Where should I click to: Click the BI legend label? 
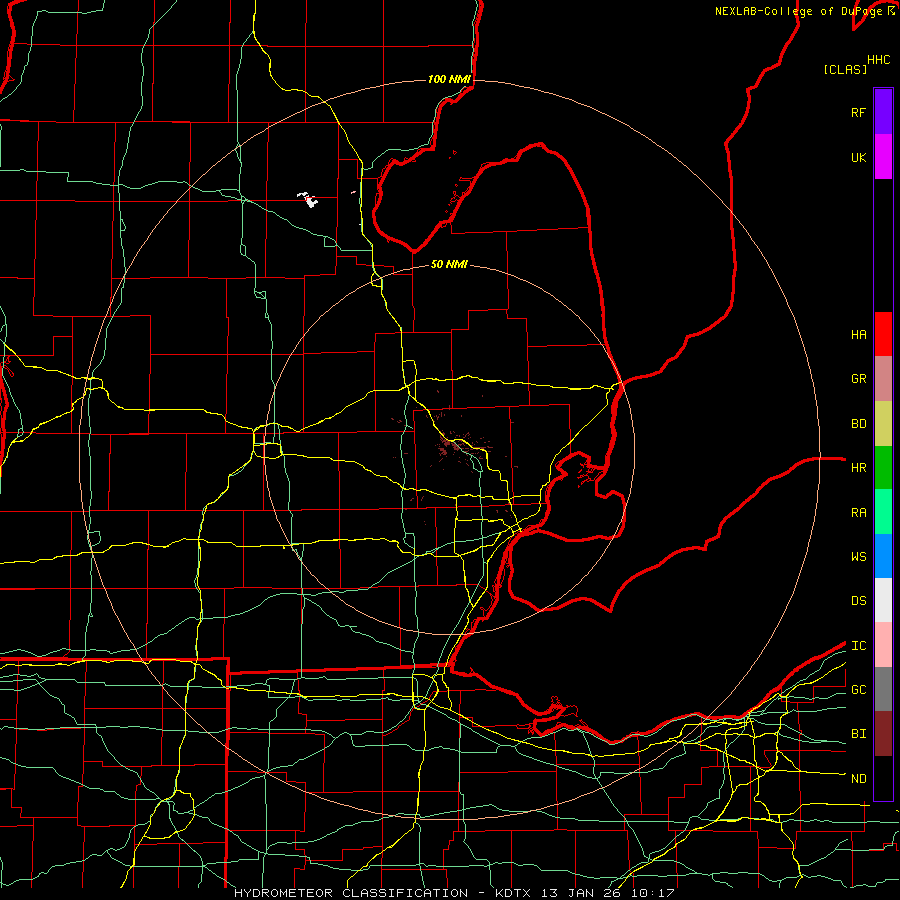(859, 734)
